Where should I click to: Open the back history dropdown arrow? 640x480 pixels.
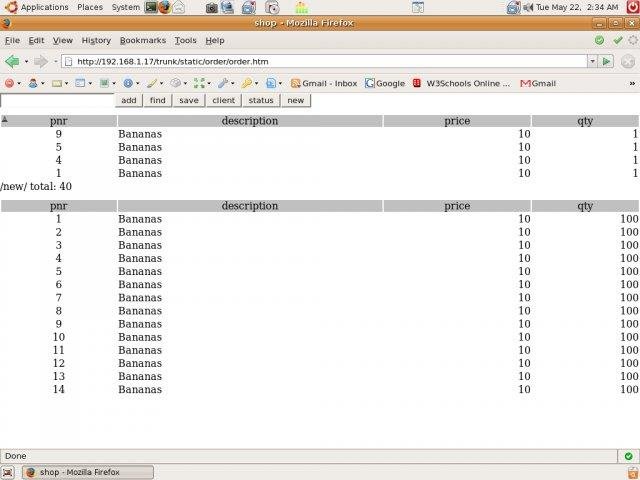coord(27,62)
